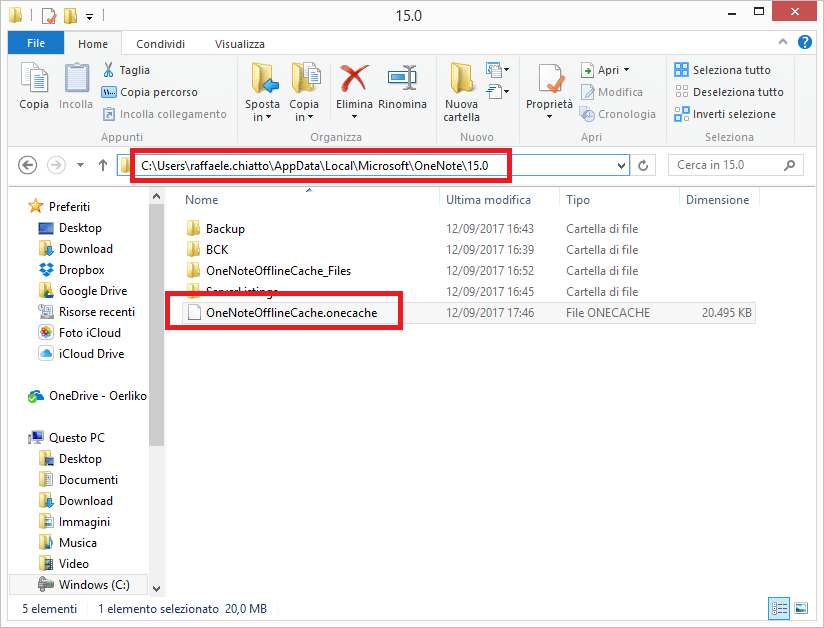The height and width of the screenshot is (628, 824).
Task: Switch to large icons view in status bar
Action: coord(801,608)
